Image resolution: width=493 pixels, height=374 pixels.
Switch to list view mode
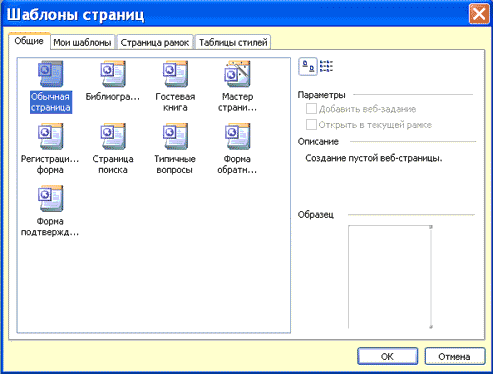326,66
